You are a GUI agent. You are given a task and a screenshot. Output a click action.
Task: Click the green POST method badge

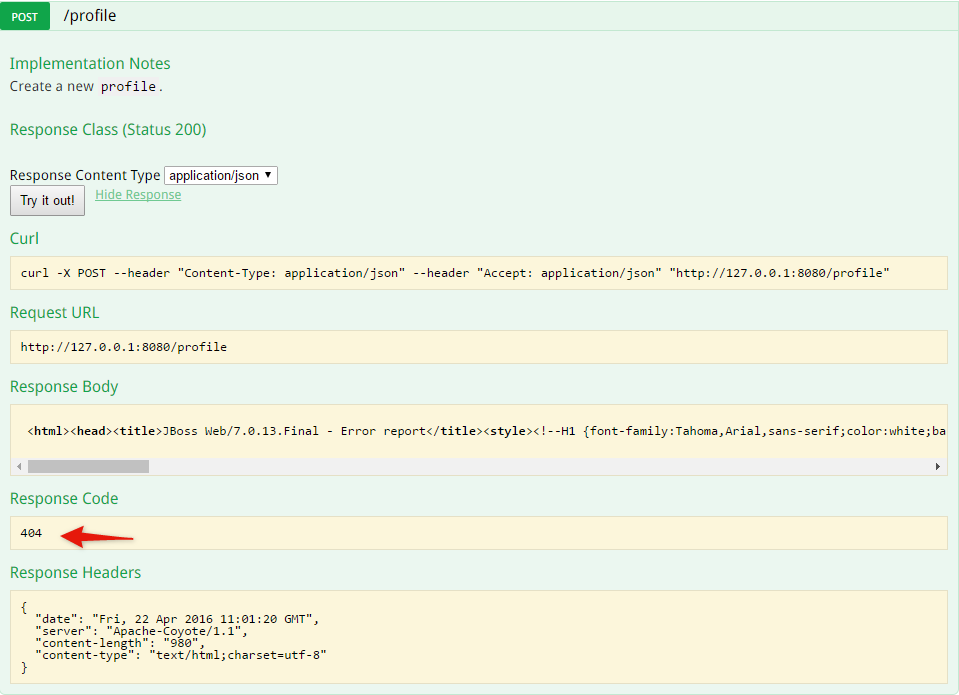pyautogui.click(x=24, y=17)
